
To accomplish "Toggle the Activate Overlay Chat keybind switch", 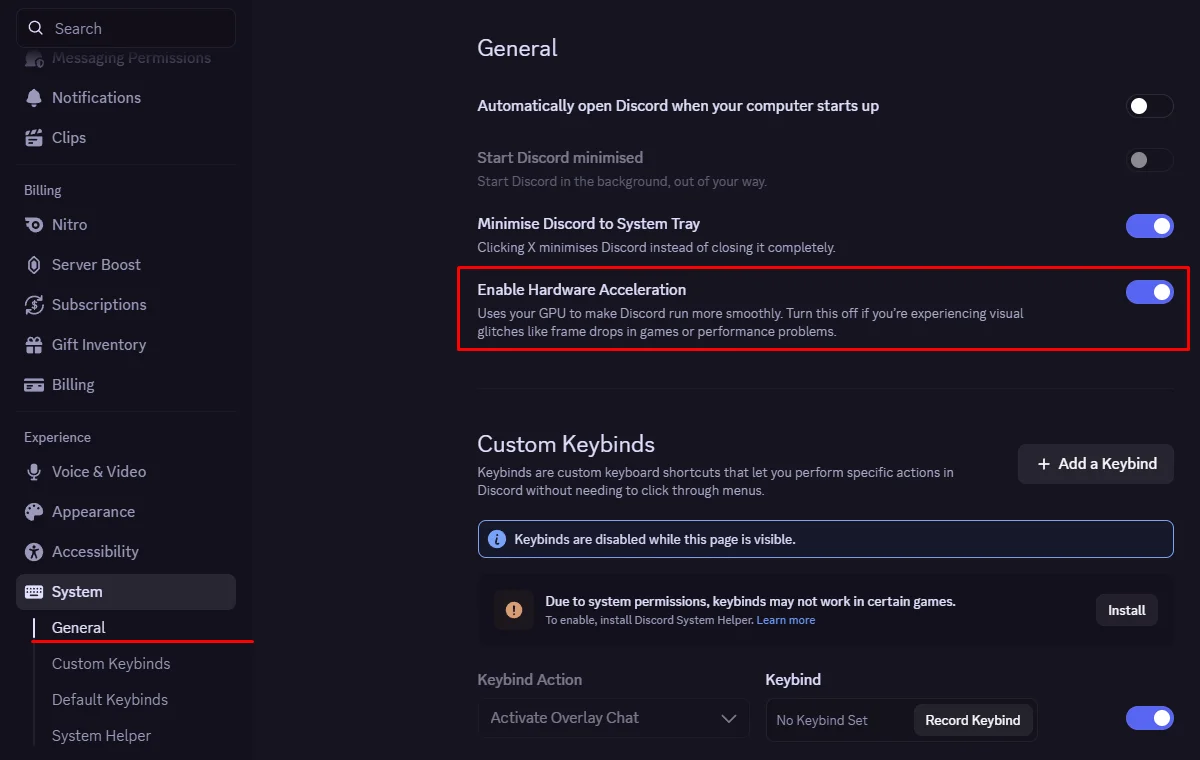I will point(1149,718).
